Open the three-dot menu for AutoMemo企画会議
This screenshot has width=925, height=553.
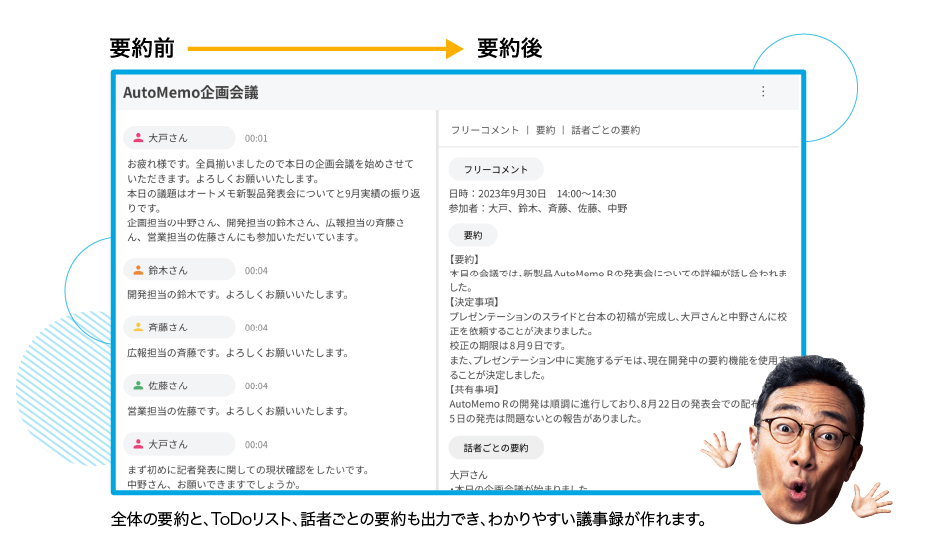pos(763,91)
